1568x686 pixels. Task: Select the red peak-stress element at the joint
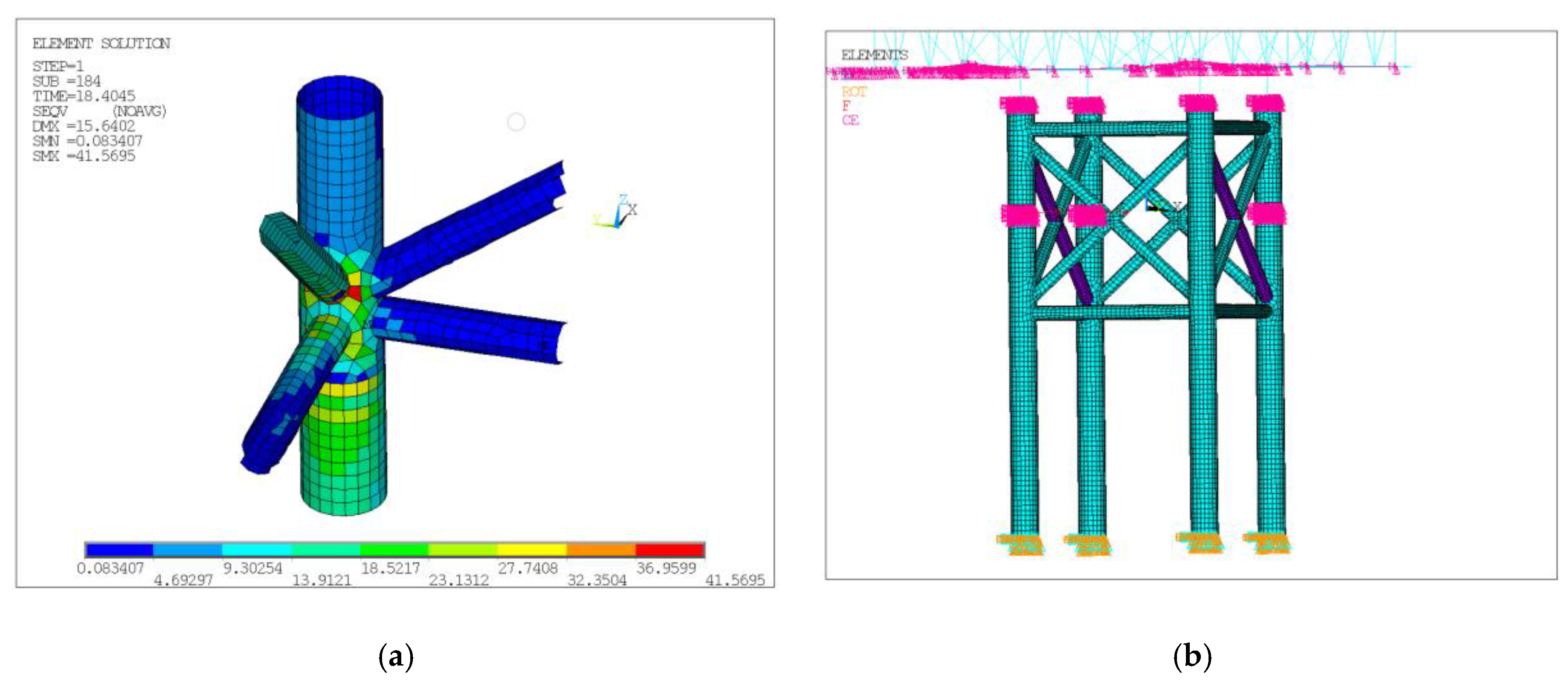pyautogui.click(x=355, y=294)
